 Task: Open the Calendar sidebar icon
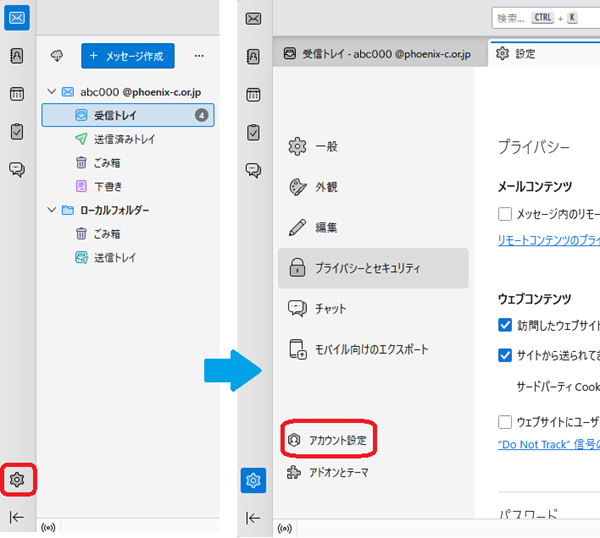pyautogui.click(x=17, y=94)
